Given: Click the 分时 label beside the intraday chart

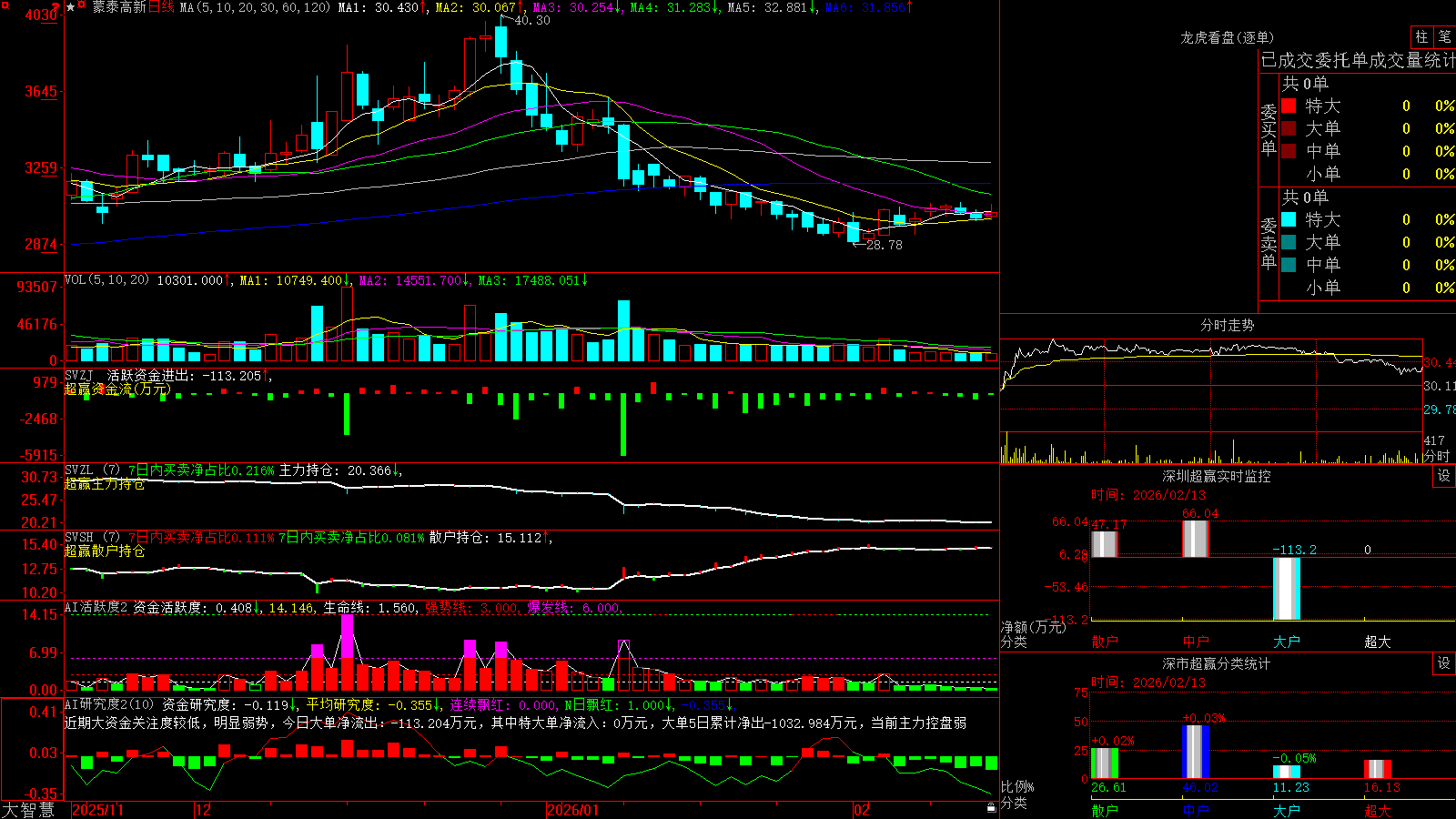Looking at the screenshot, I should (1437, 456).
